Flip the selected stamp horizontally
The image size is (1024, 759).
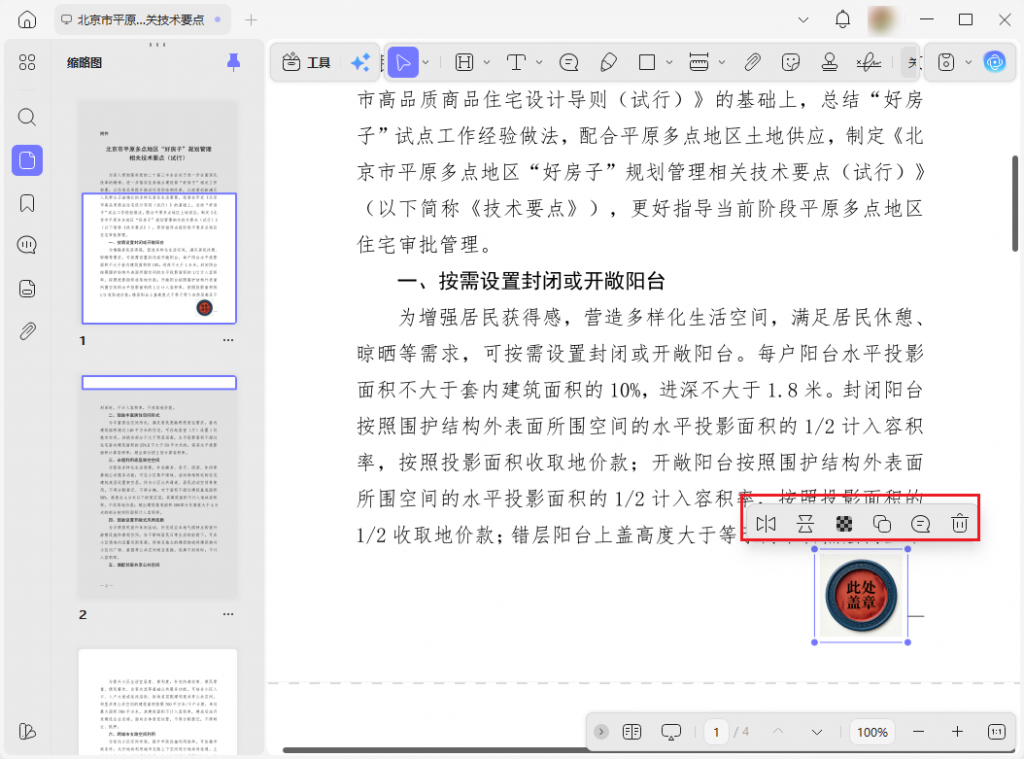[766, 523]
